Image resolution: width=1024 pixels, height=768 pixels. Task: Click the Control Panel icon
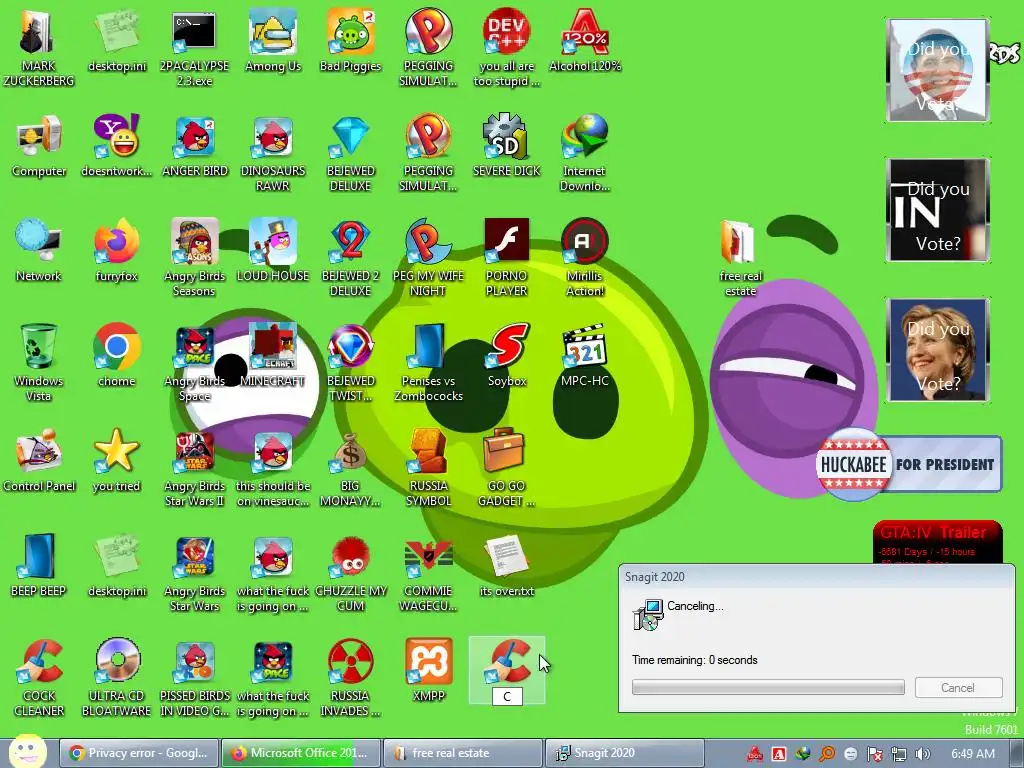[x=39, y=461]
